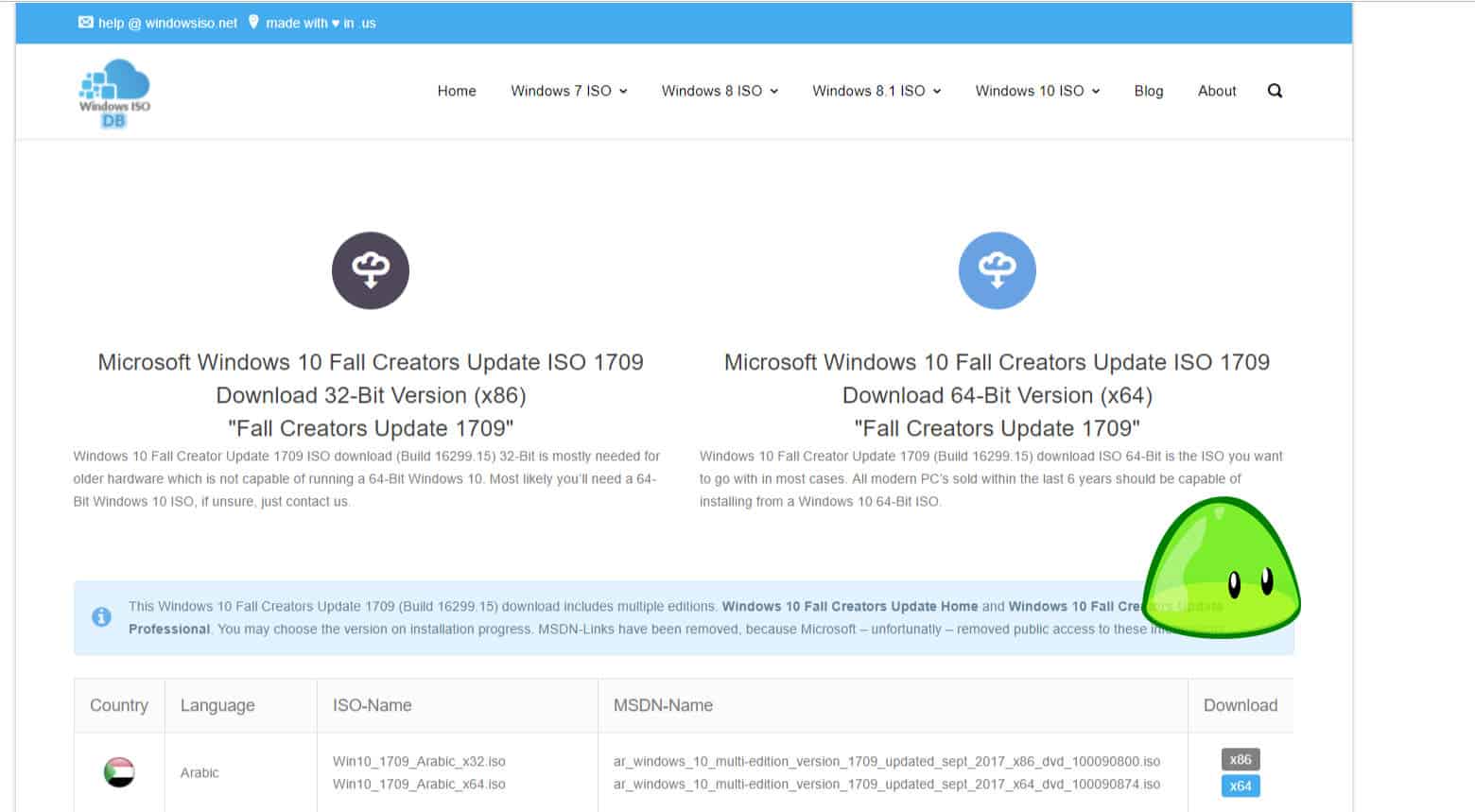Expand the Windows 8 ISO chevron
1475x812 pixels.
(775, 91)
